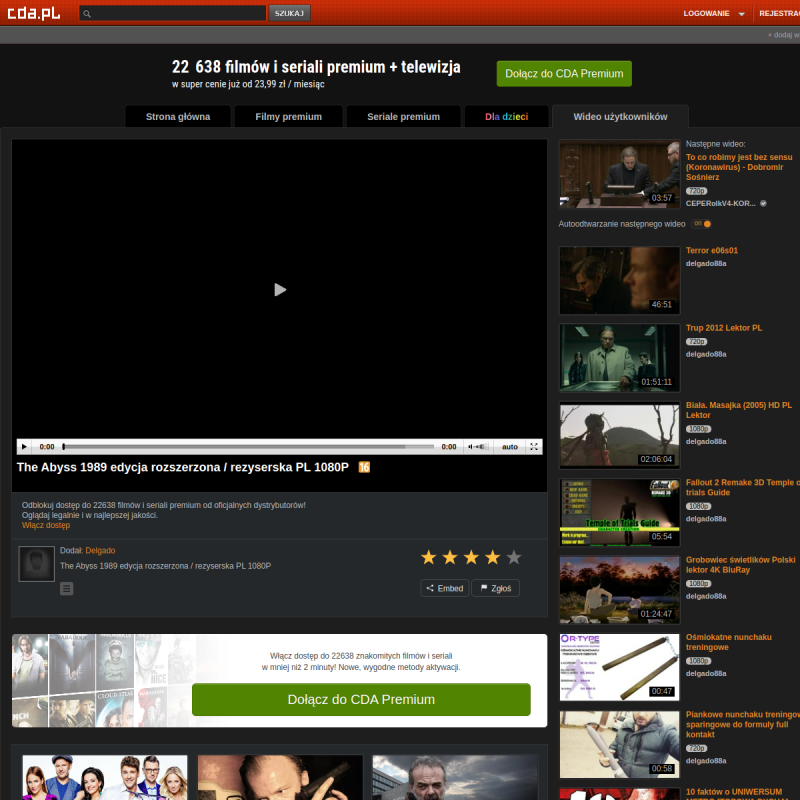The height and width of the screenshot is (800, 800).
Task: Open next video To co robimy jest bez sensu
Action: [739, 167]
